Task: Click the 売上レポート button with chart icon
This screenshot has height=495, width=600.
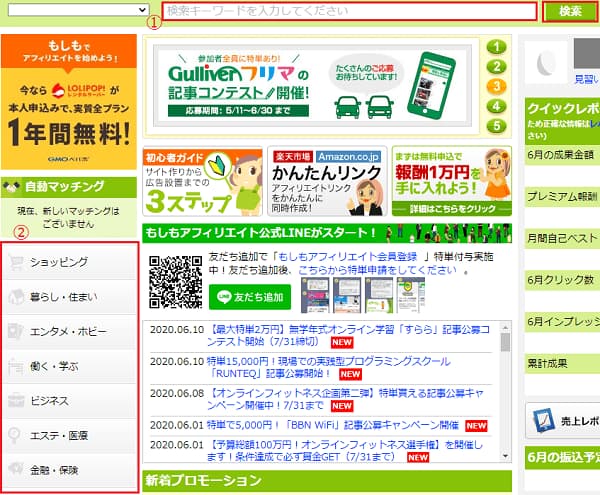Action: click(563, 420)
